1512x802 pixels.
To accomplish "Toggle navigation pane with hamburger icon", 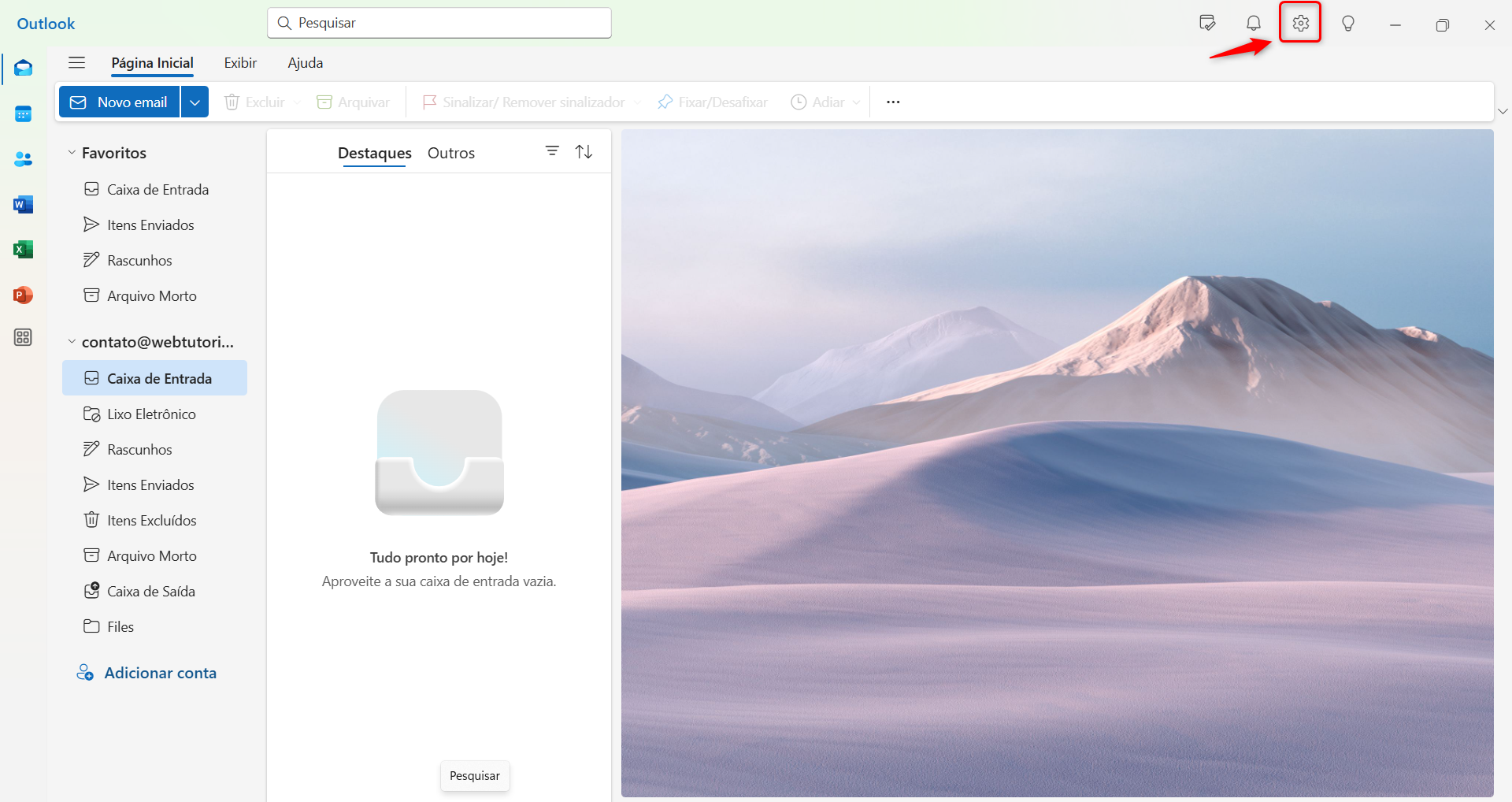I will click(x=76, y=63).
